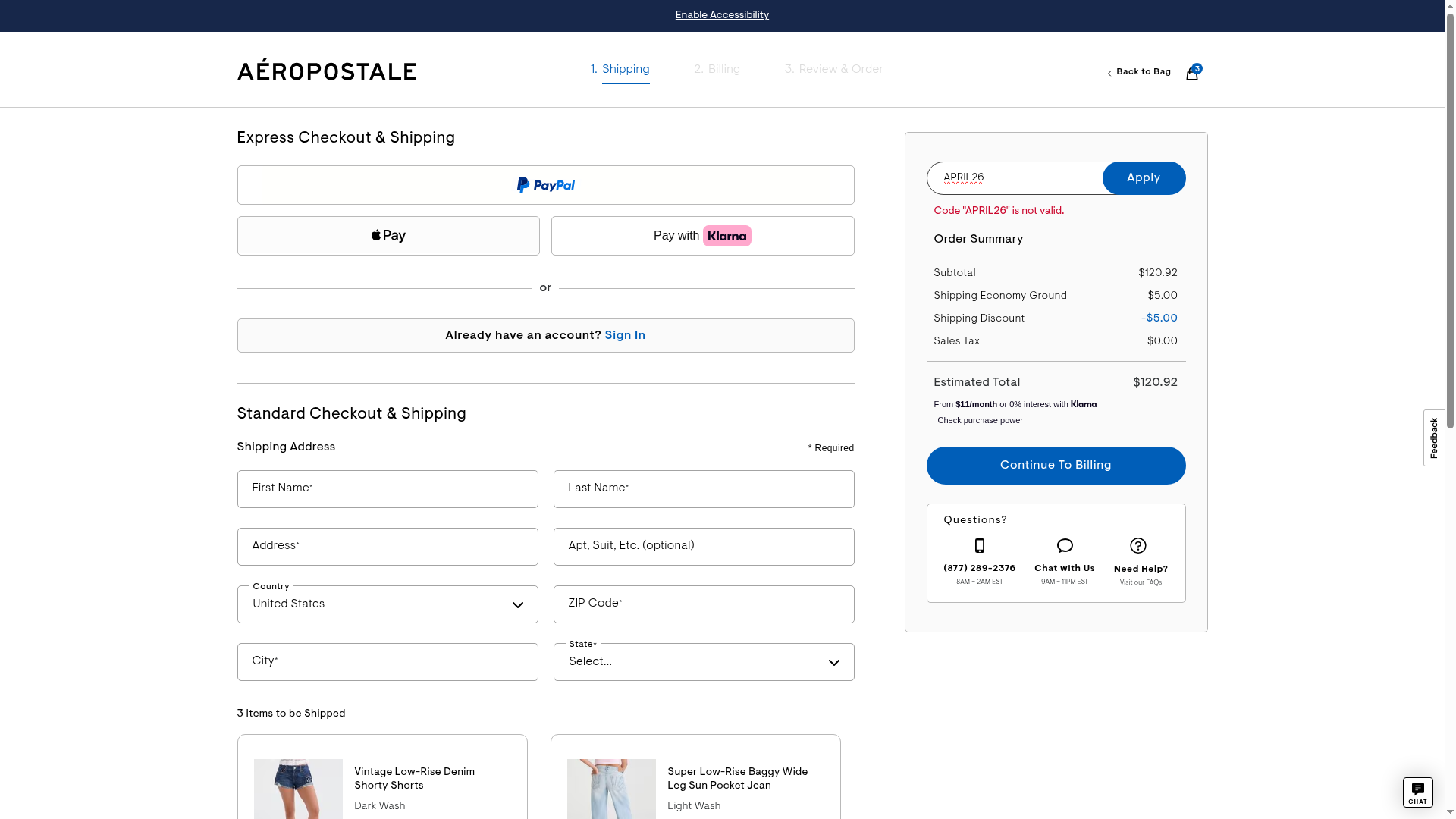Screen dimensions: 1456x819
Task: Open the CHAT widget icon
Action: pyautogui.click(x=1417, y=792)
